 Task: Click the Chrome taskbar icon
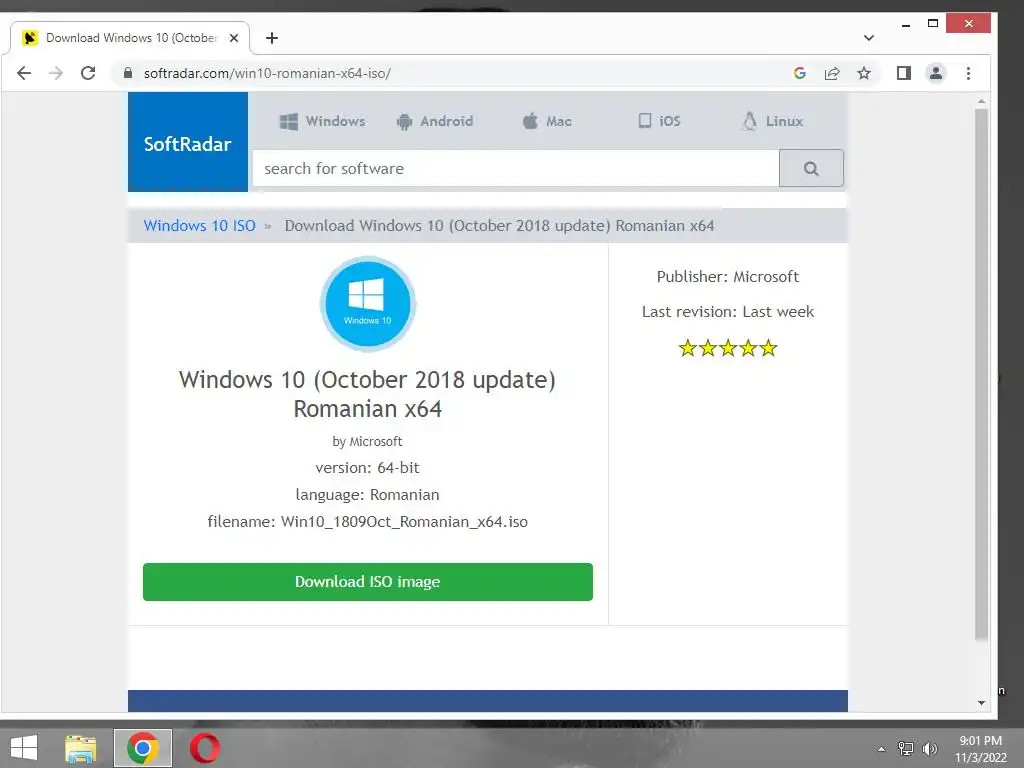(x=143, y=748)
